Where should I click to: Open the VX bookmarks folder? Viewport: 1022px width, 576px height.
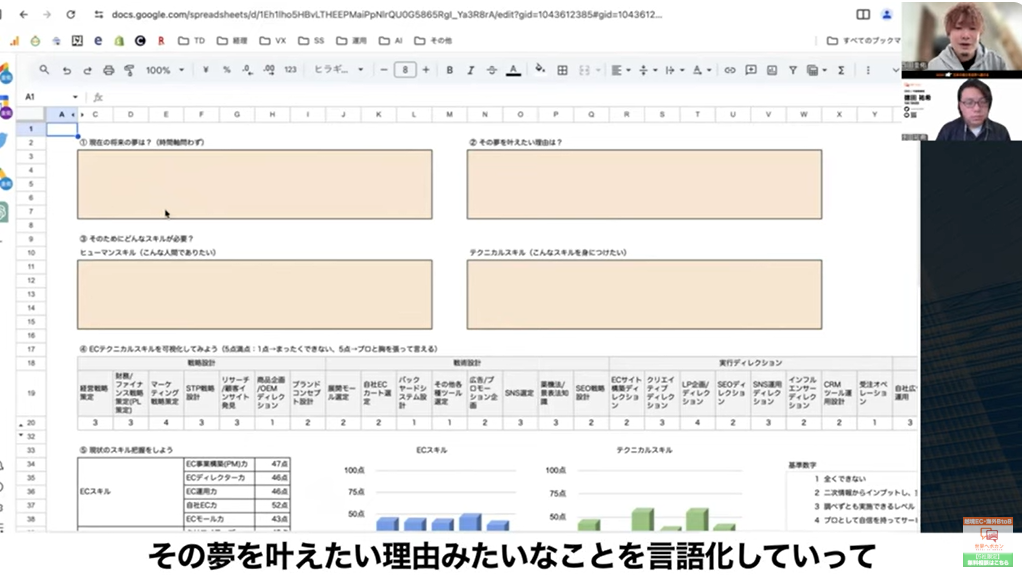[x=273, y=40]
